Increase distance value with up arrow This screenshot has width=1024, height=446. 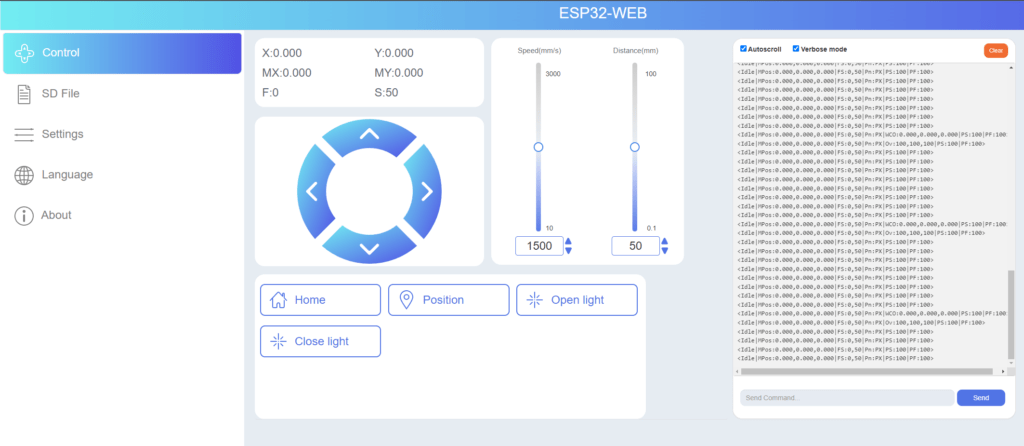tap(665, 241)
